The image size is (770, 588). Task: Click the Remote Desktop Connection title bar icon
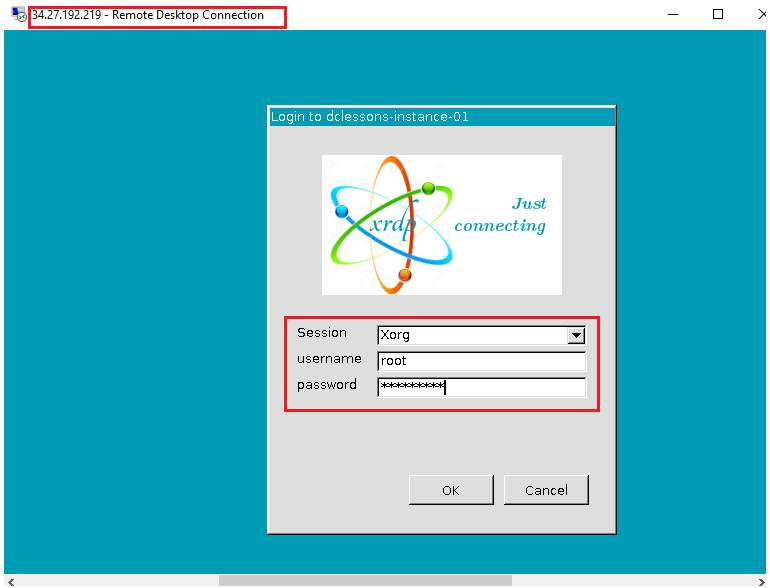tap(19, 15)
